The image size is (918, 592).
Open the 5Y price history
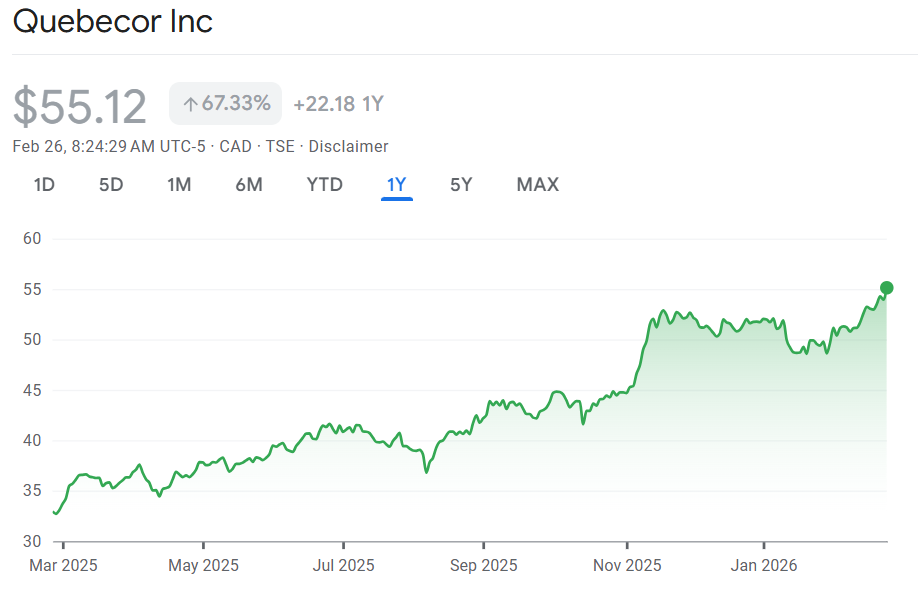[461, 184]
